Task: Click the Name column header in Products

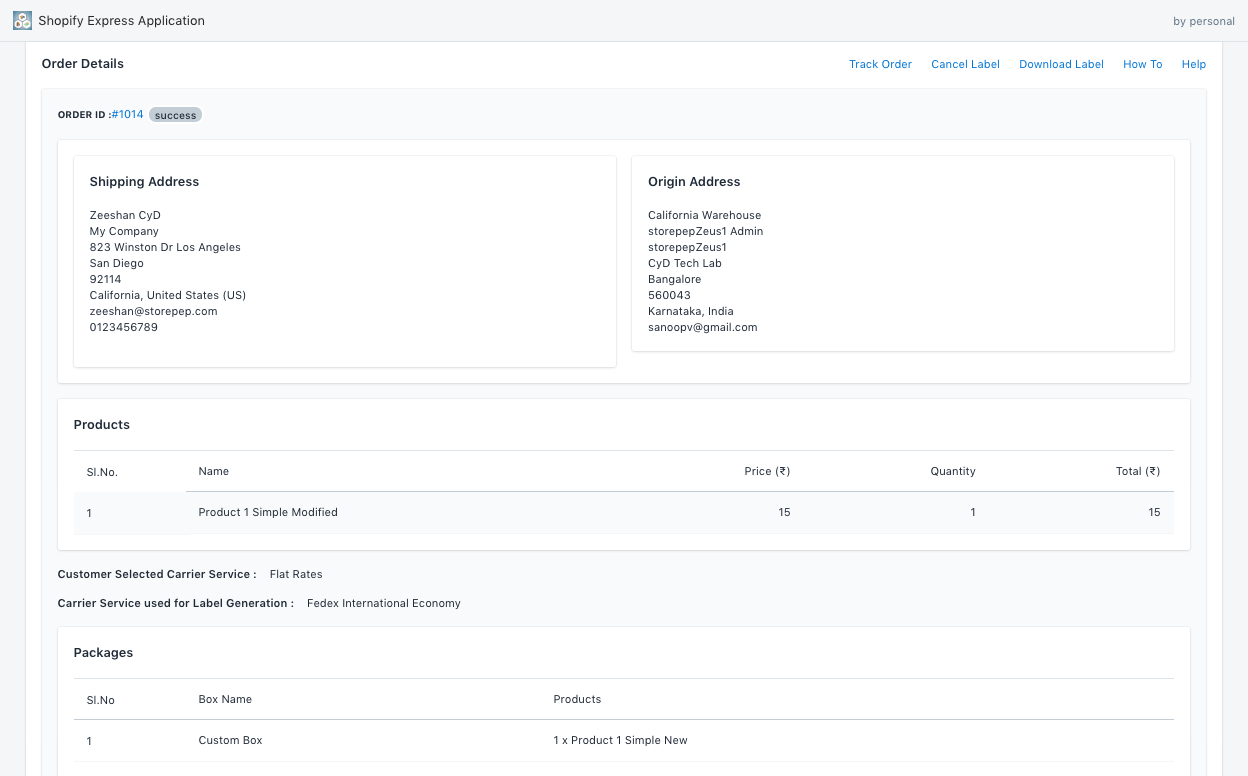Action: click(214, 471)
